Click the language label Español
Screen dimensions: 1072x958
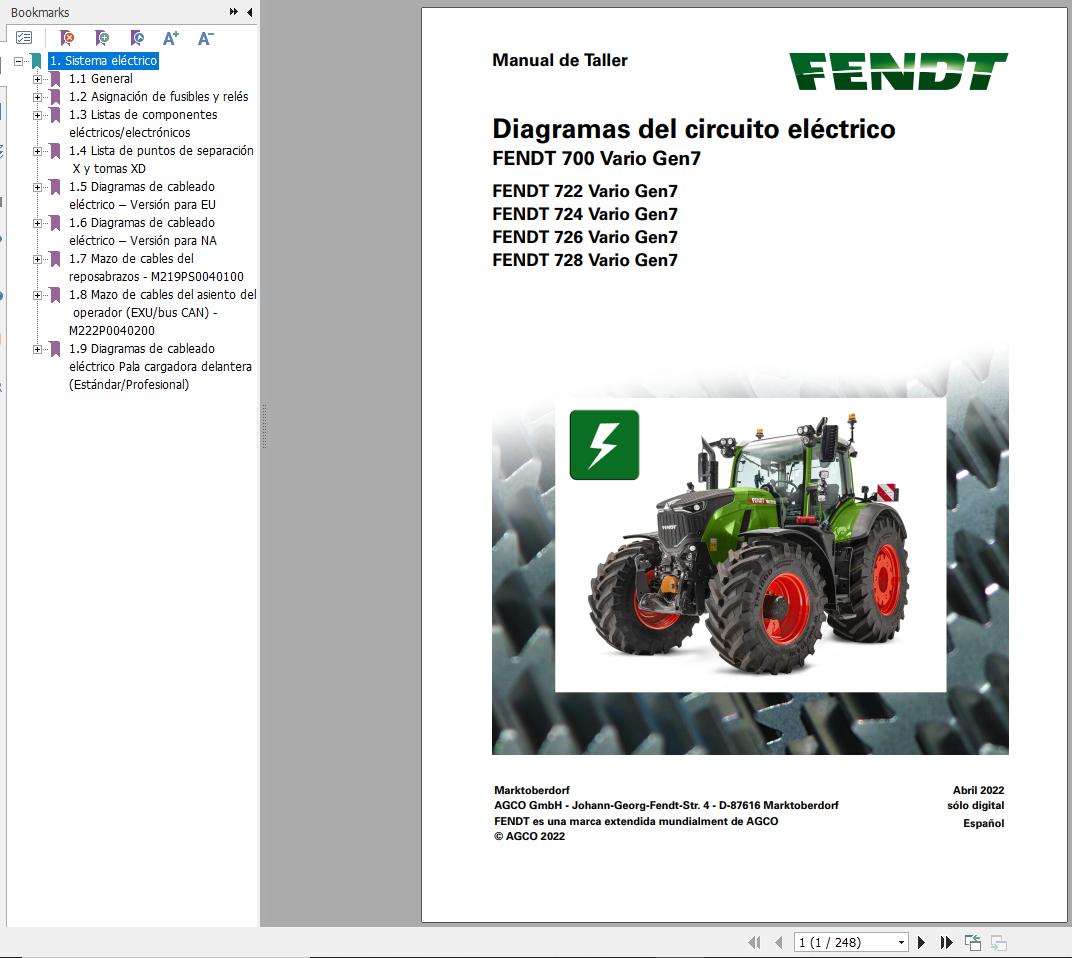984,823
